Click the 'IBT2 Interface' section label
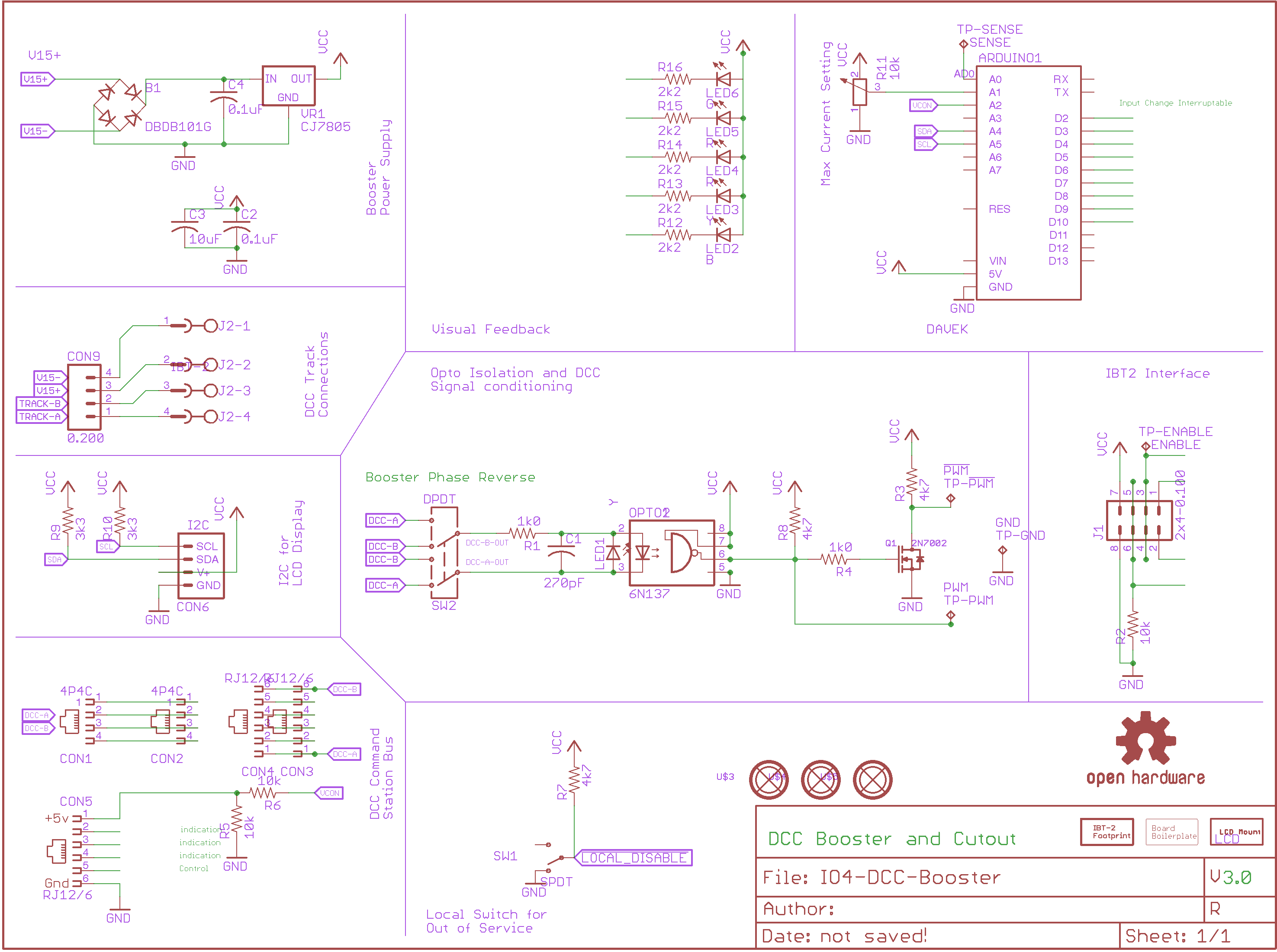 (1157, 373)
